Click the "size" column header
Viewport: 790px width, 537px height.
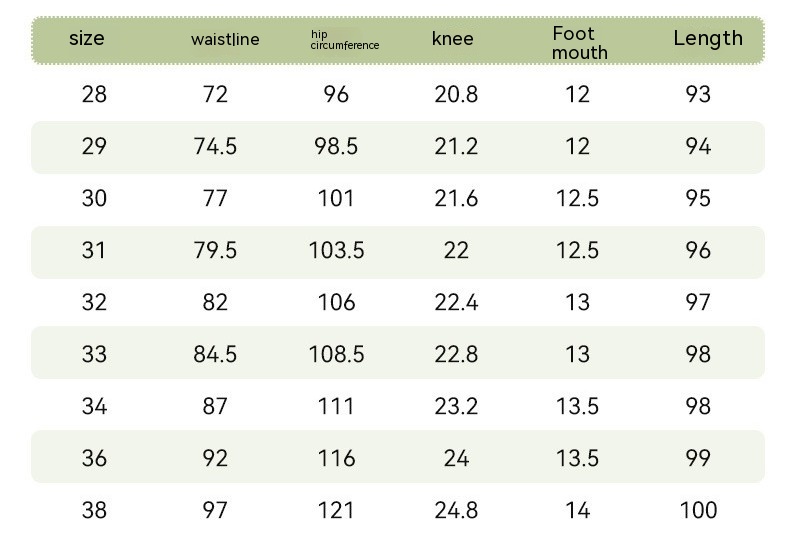87,39
